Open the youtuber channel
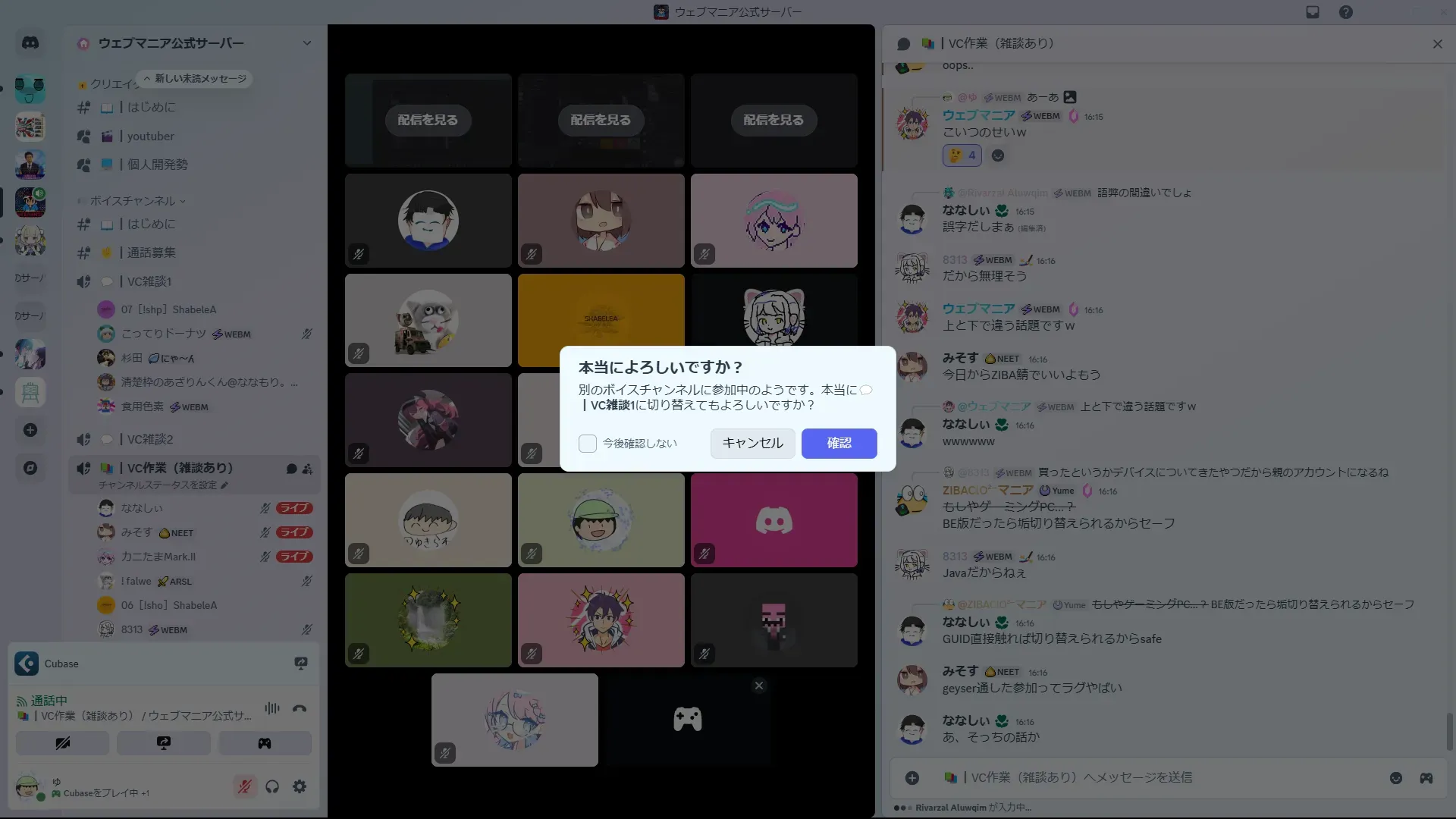Image resolution: width=1456 pixels, height=819 pixels. pos(150,136)
